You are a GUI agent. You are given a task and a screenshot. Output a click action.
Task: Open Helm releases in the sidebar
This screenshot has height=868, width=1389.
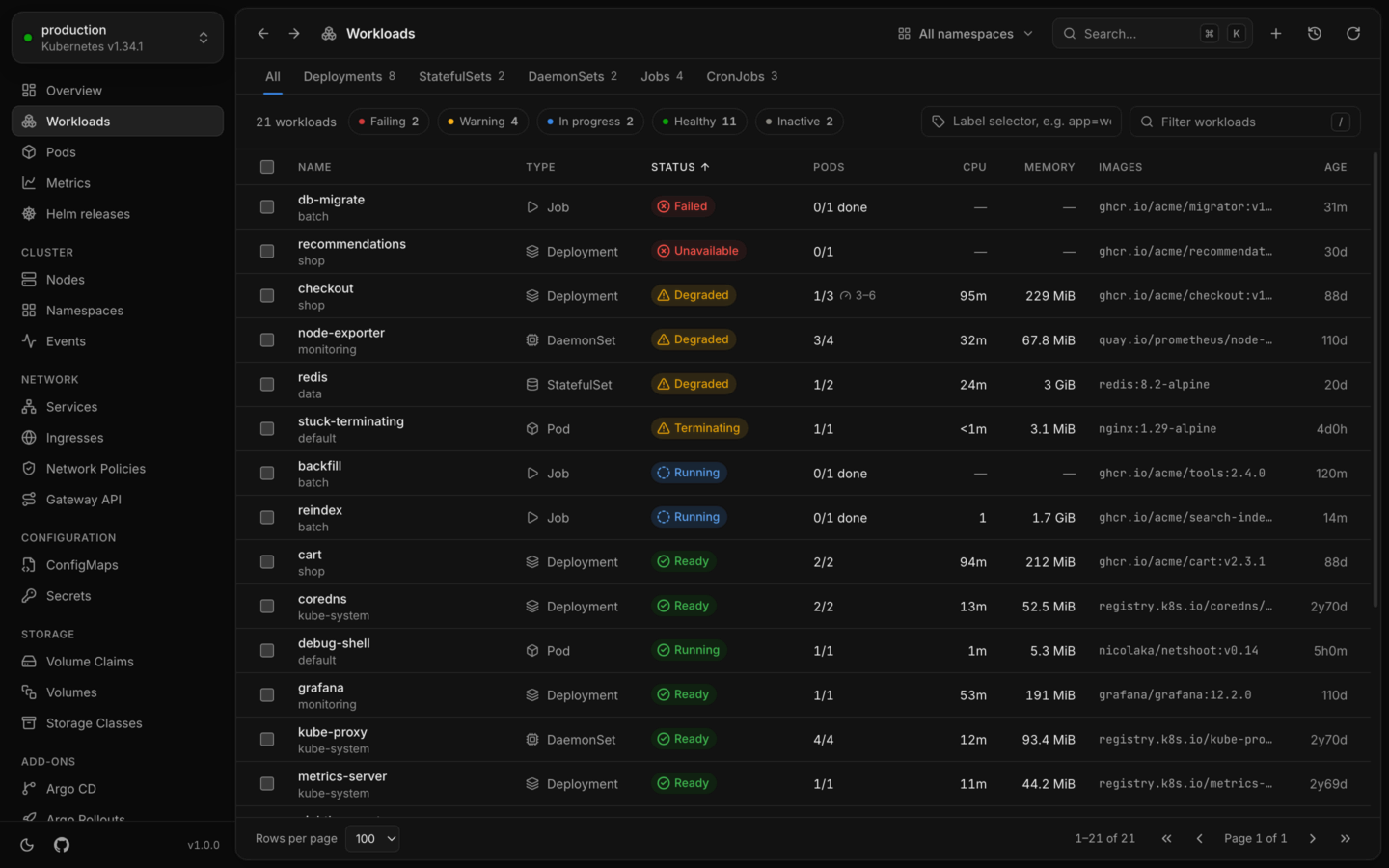coord(118,214)
